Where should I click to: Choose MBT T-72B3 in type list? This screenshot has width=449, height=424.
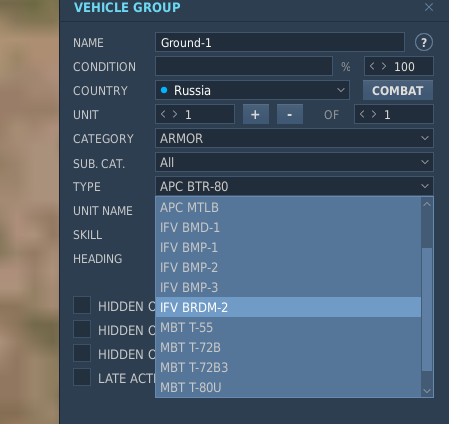pyautogui.click(x=288, y=367)
